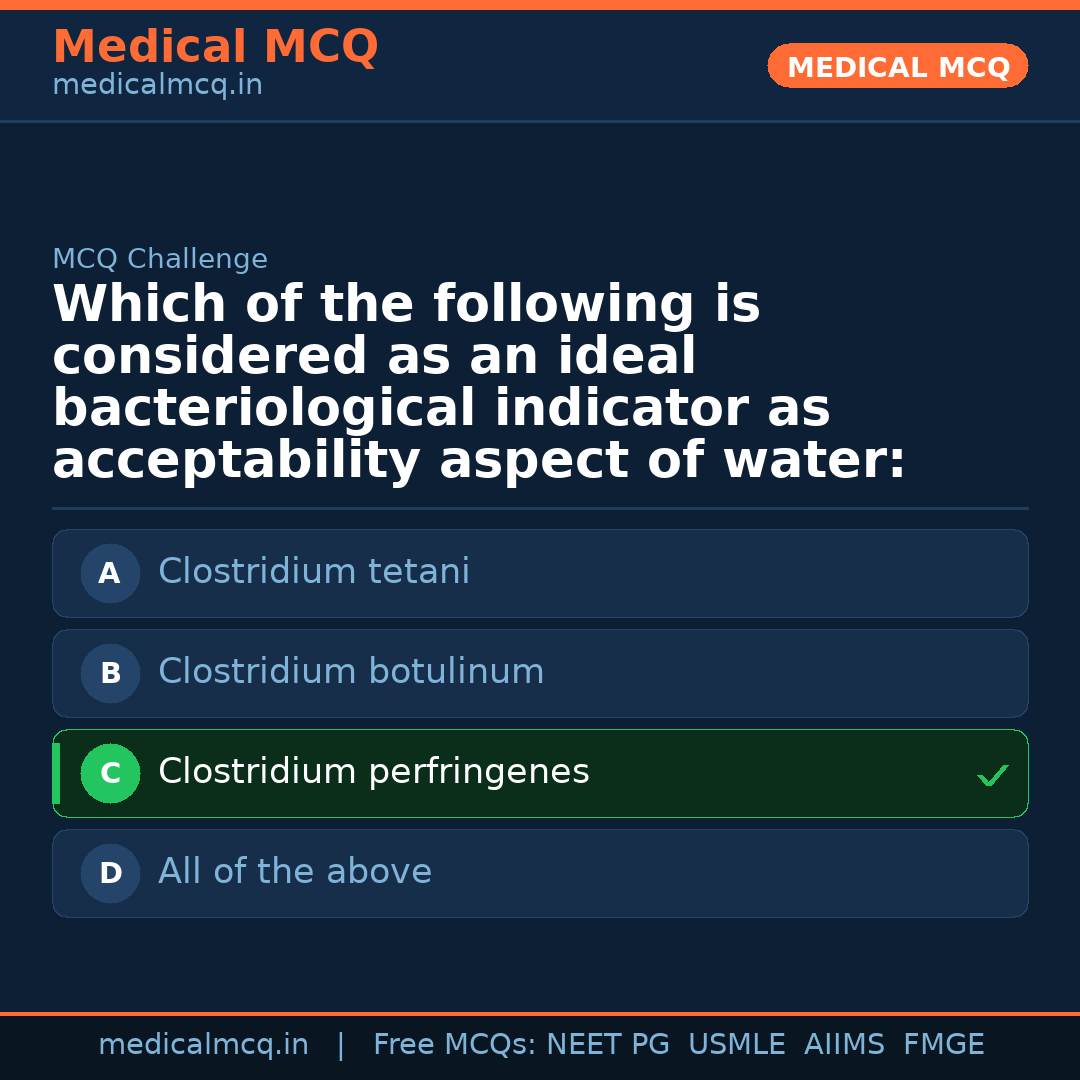Viewport: 1080px width, 1080px height.
Task: Select the All of the above option
Action: click(295, 872)
